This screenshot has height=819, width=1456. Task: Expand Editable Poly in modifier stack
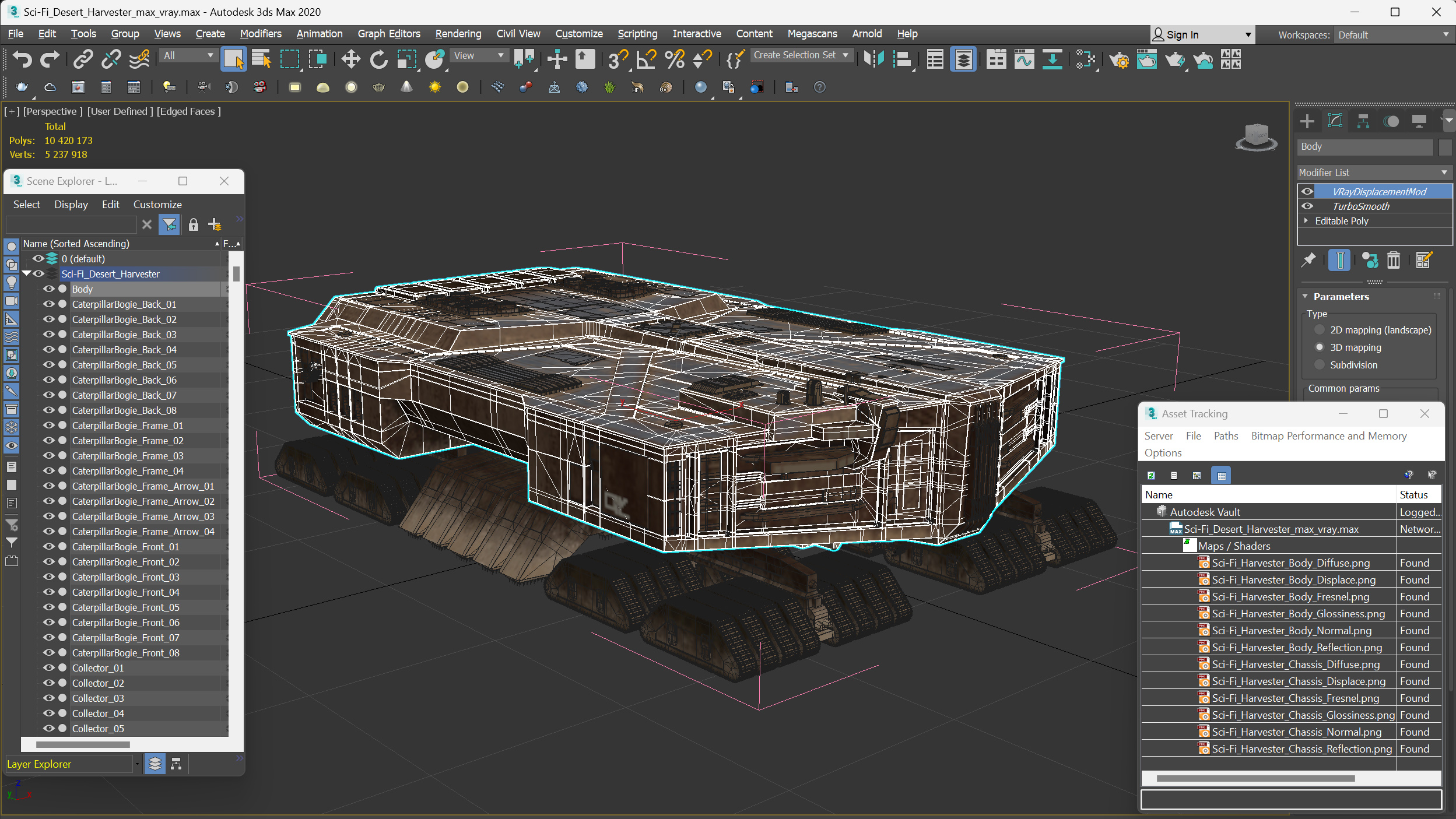tap(1306, 221)
